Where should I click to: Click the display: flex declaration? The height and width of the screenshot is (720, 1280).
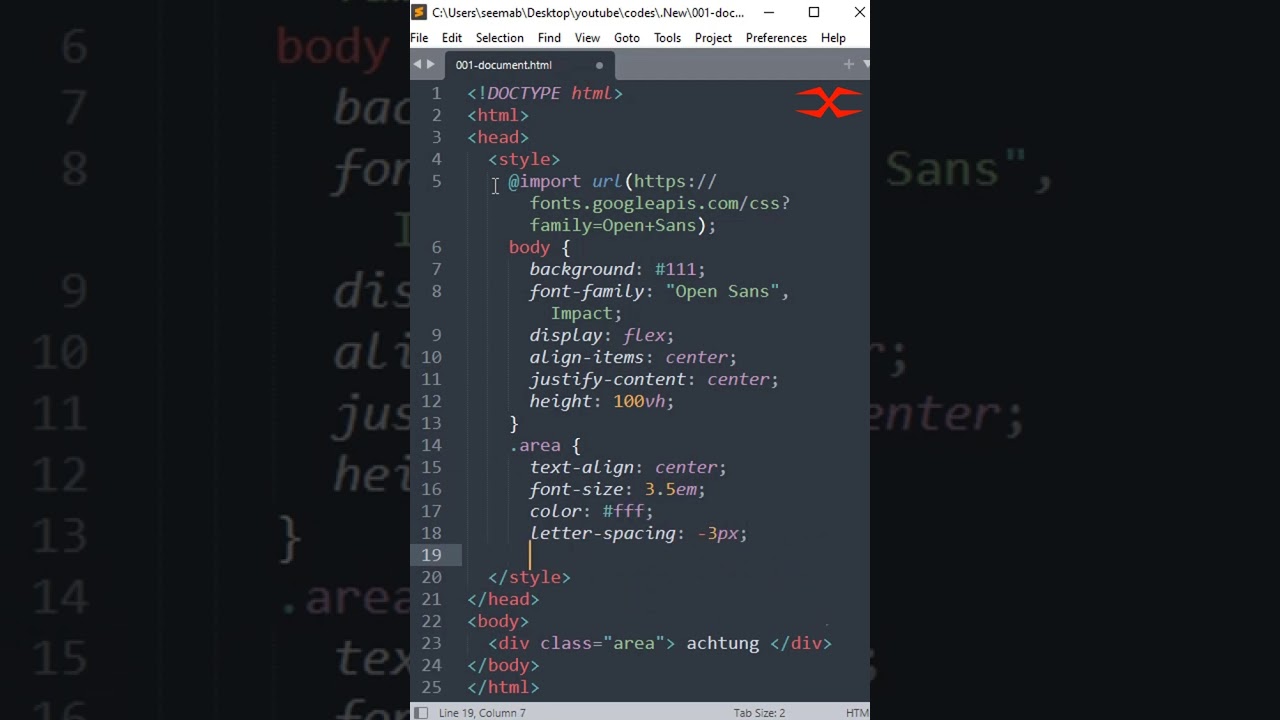pos(602,335)
